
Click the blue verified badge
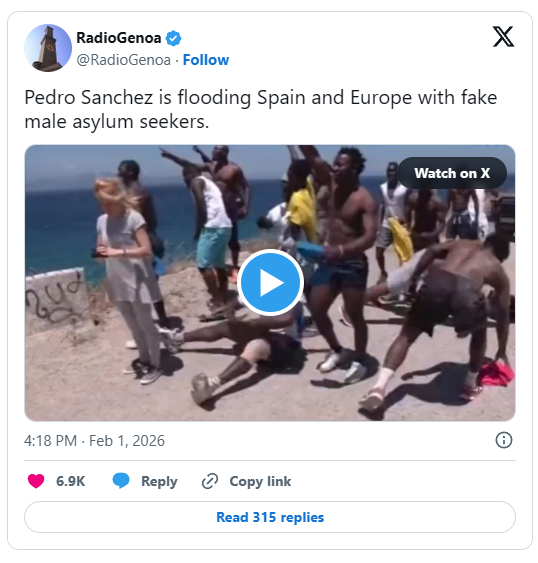coord(173,38)
